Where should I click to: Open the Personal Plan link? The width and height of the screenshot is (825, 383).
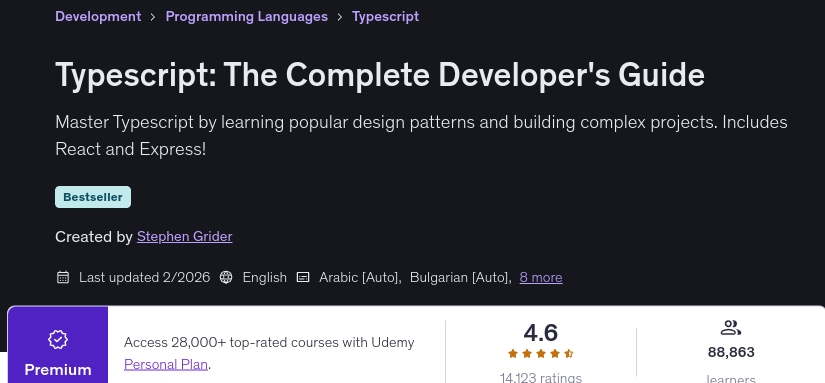[x=166, y=364]
